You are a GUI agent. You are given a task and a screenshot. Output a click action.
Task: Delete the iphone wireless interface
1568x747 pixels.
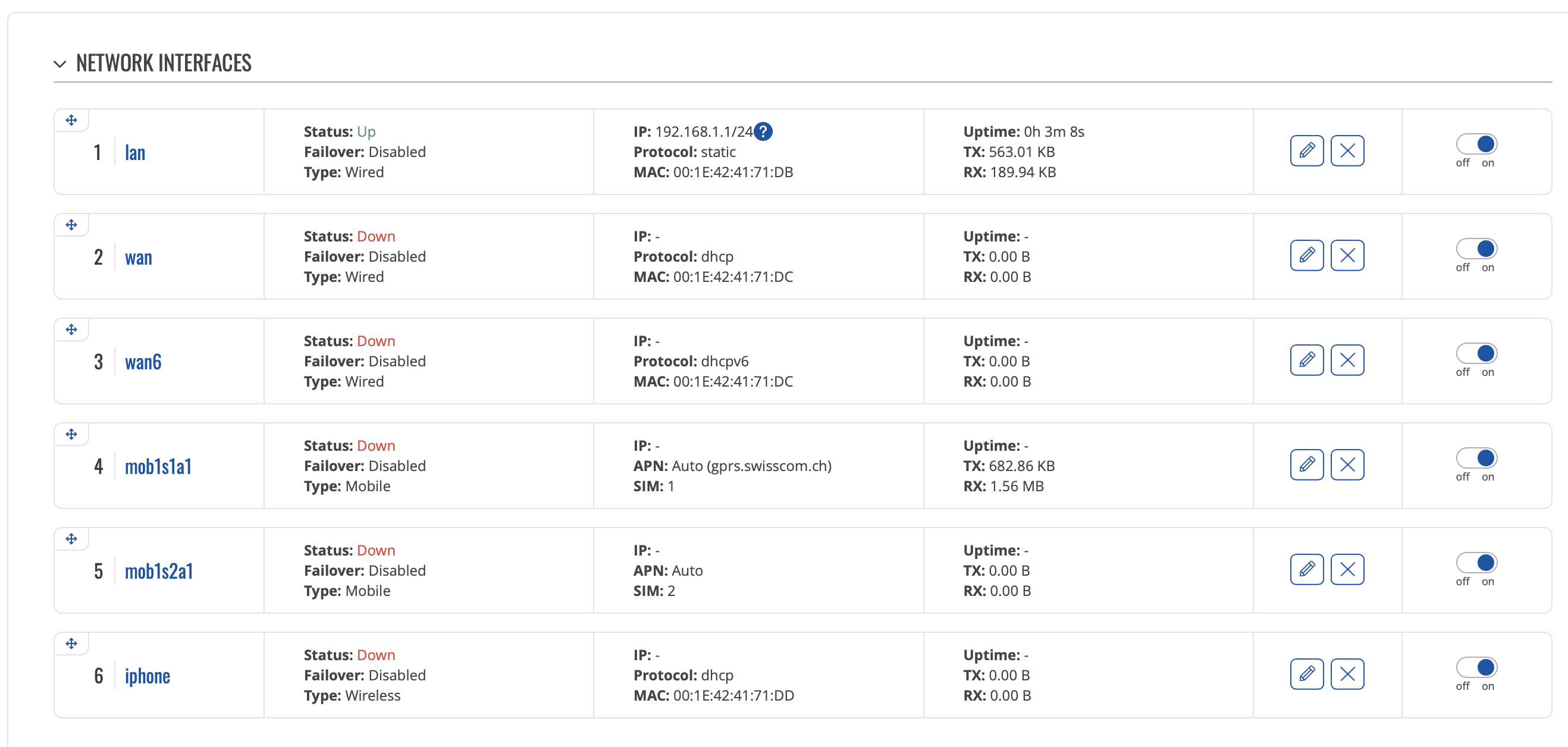tap(1347, 674)
